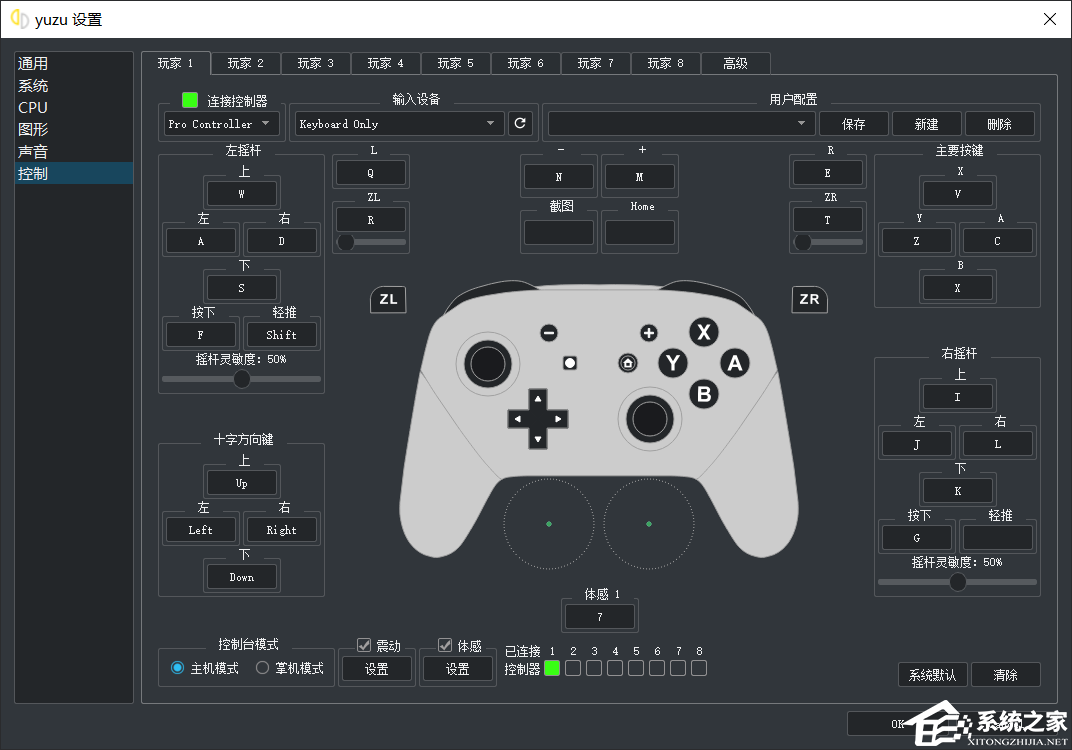The height and width of the screenshot is (750, 1072).
Task: Open the Pro Controller type dropdown
Action: click(x=221, y=124)
